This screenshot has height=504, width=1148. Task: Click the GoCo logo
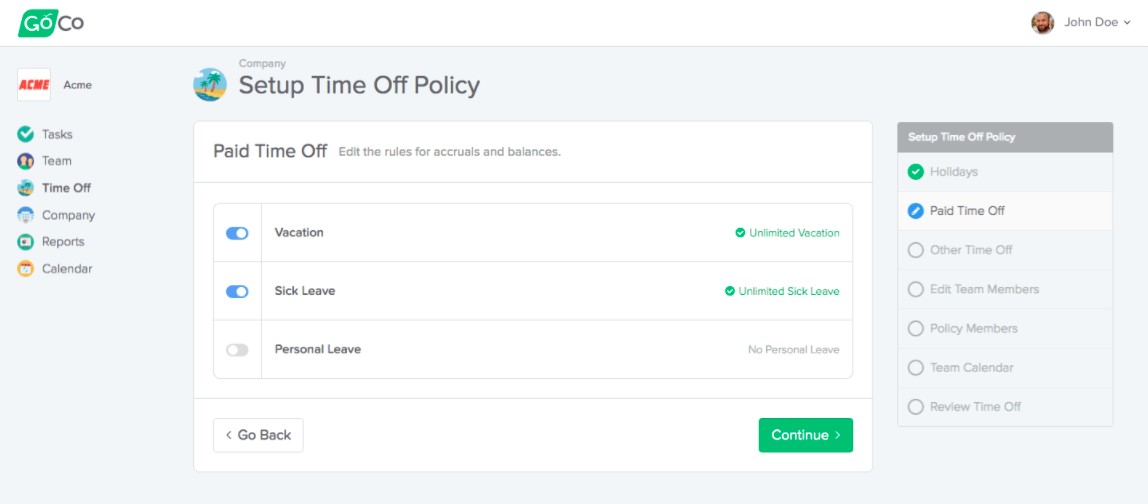pos(51,22)
